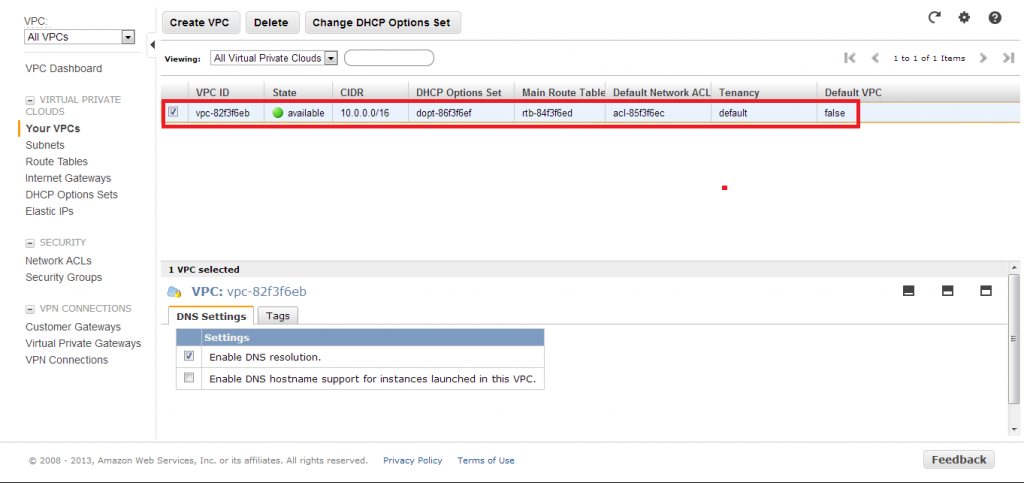This screenshot has width=1024, height=483.
Task: Open DHCP Options Sets in sidebar
Action: tap(71, 195)
